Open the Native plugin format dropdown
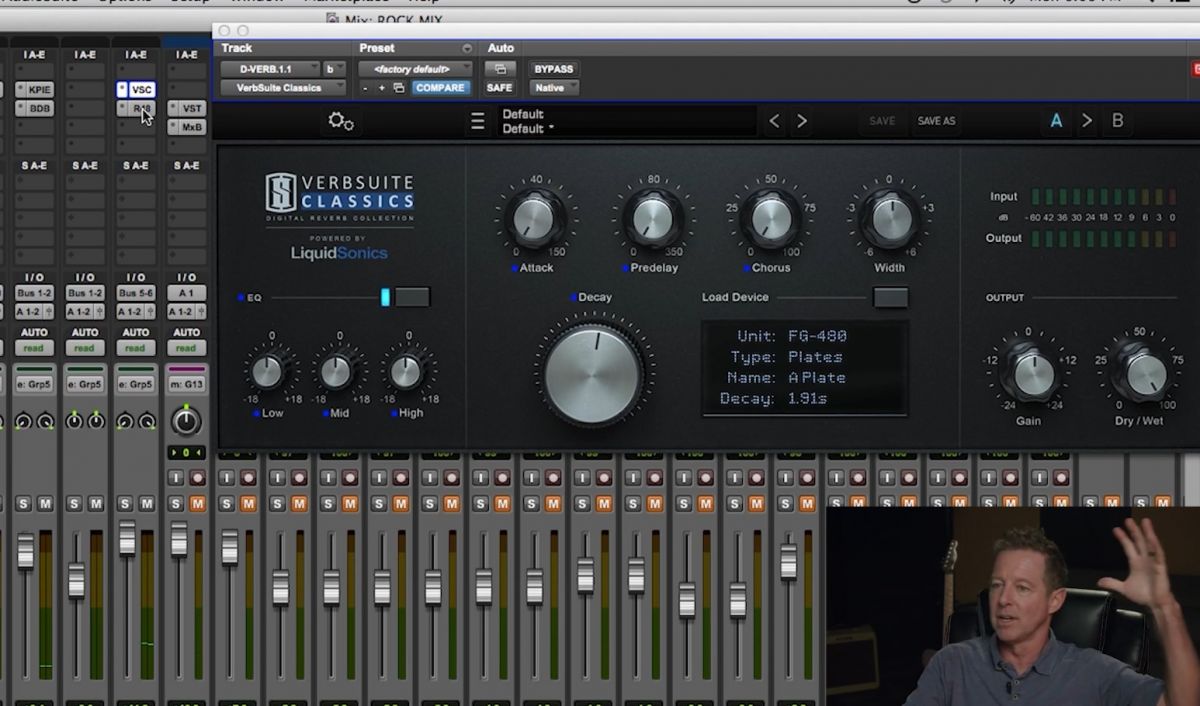Image resolution: width=1200 pixels, height=706 pixels. click(x=553, y=88)
